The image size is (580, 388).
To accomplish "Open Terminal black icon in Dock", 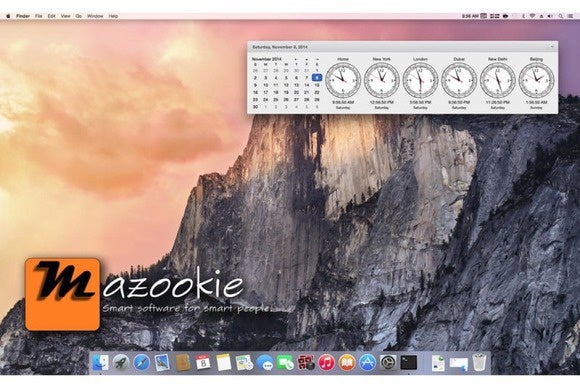I will click(409, 362).
